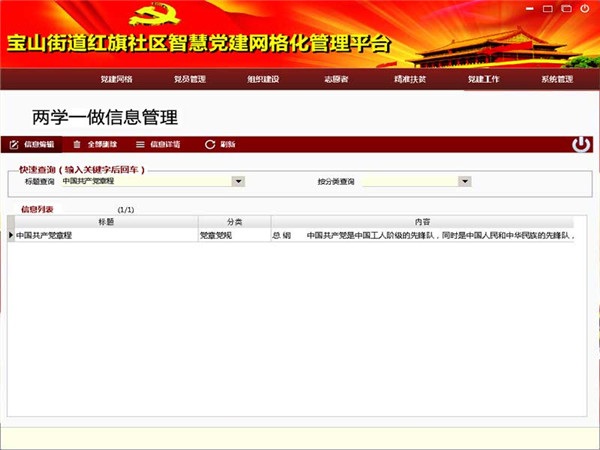The image size is (600, 450).
Task: Click the power icon in the top-right window controls
Action: (x=585, y=8)
